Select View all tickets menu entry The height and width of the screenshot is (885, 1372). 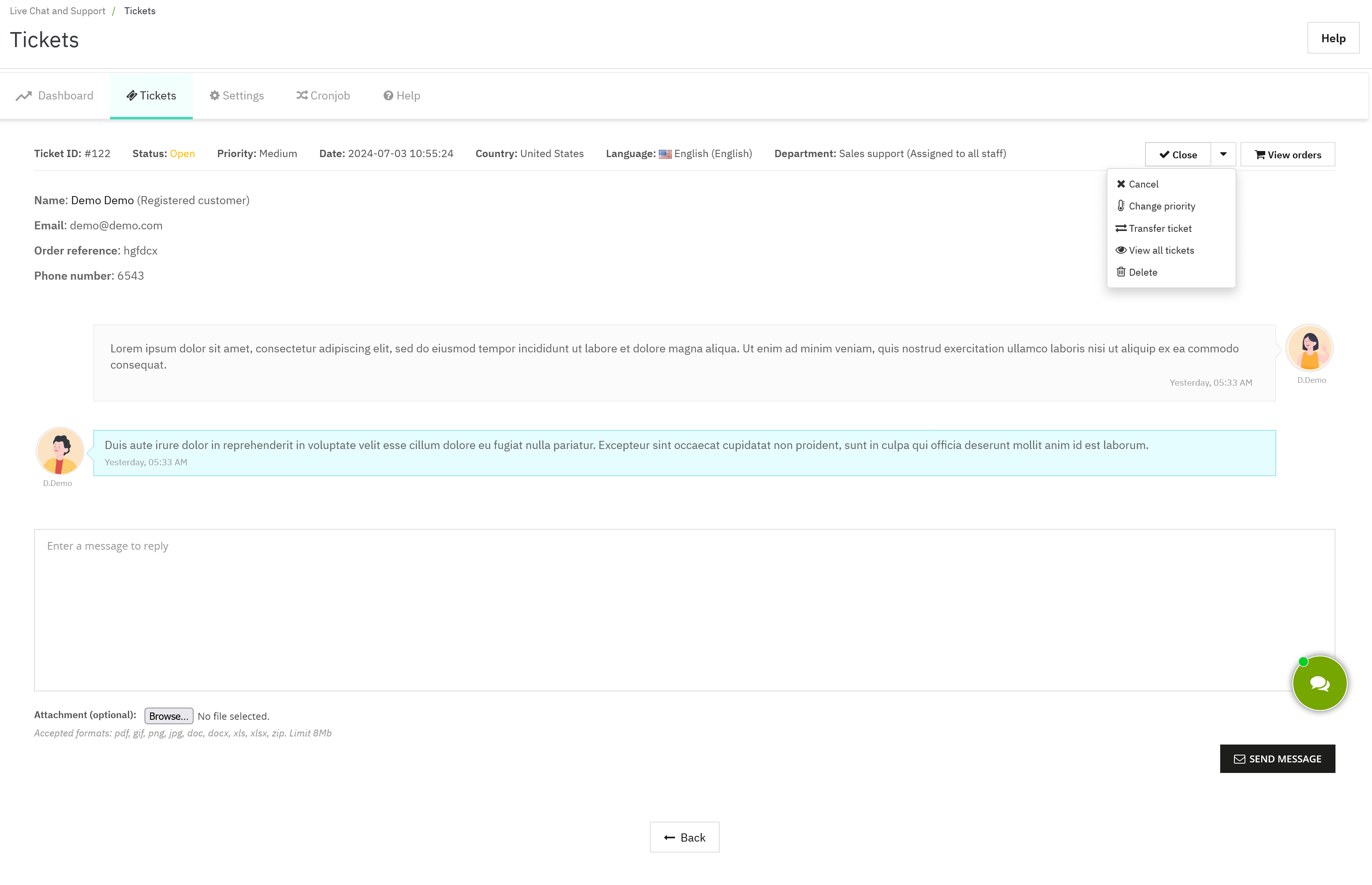(x=1171, y=250)
